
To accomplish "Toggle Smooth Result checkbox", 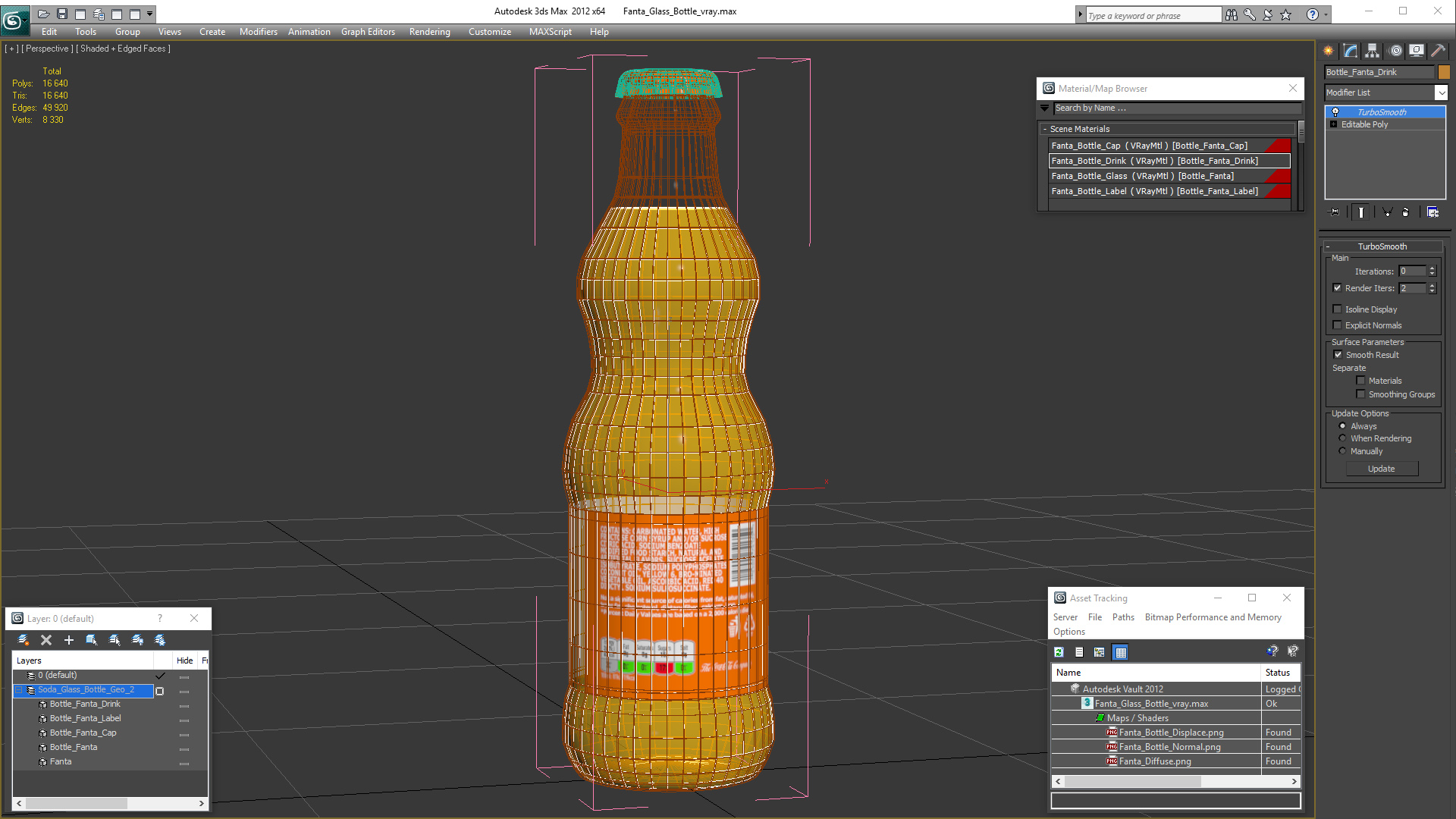I will tap(1338, 355).
